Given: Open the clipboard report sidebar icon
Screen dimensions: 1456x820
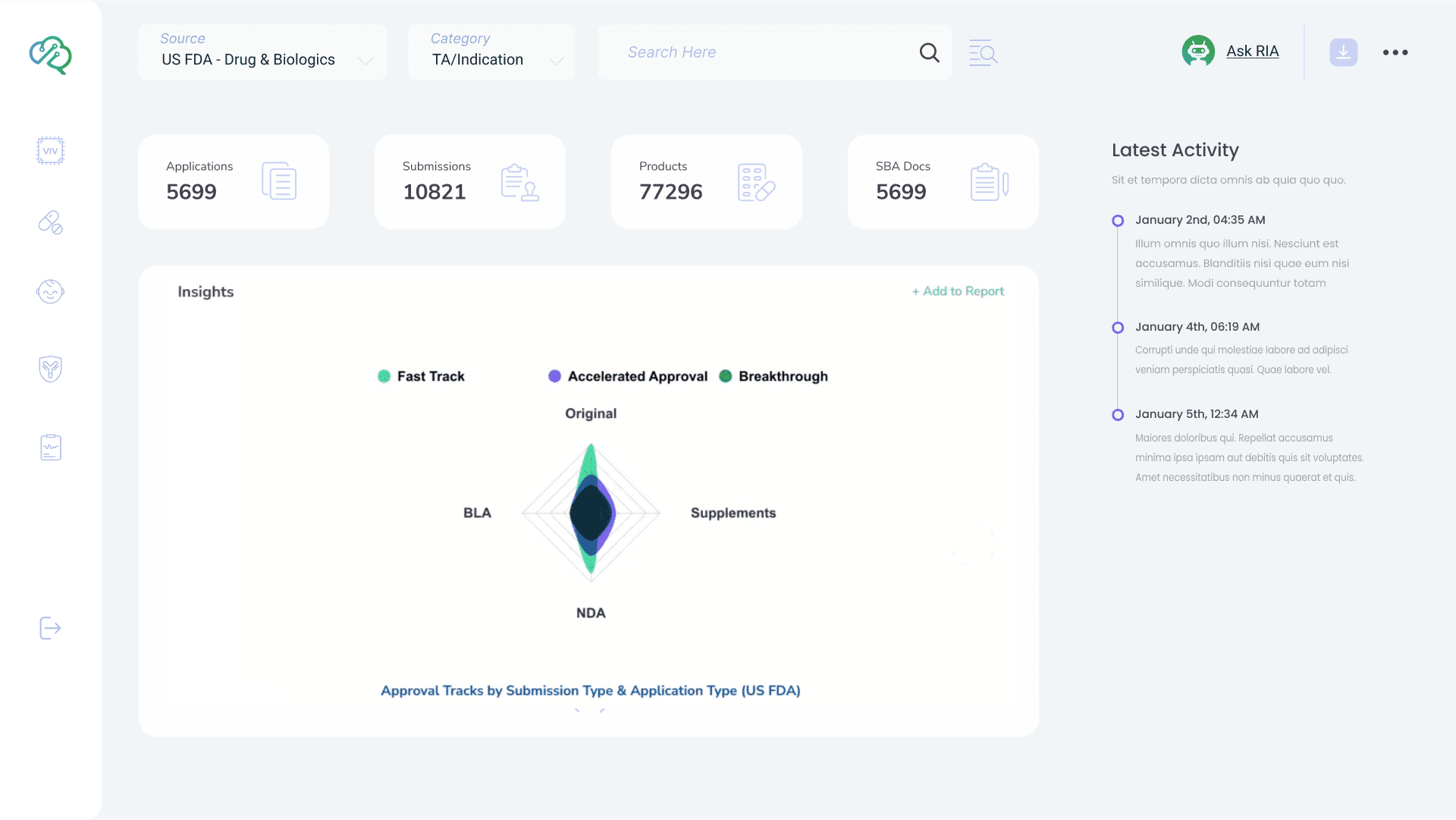Looking at the screenshot, I should point(50,448).
